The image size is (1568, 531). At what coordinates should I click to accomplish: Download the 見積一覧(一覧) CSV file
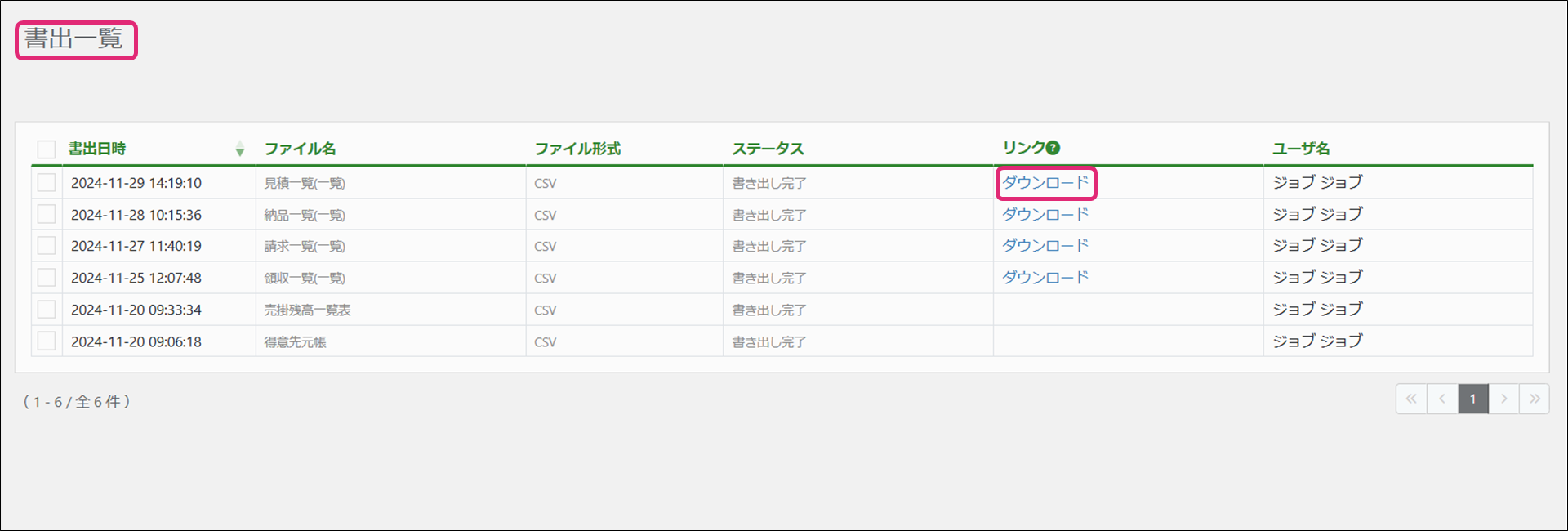pyautogui.click(x=1045, y=183)
